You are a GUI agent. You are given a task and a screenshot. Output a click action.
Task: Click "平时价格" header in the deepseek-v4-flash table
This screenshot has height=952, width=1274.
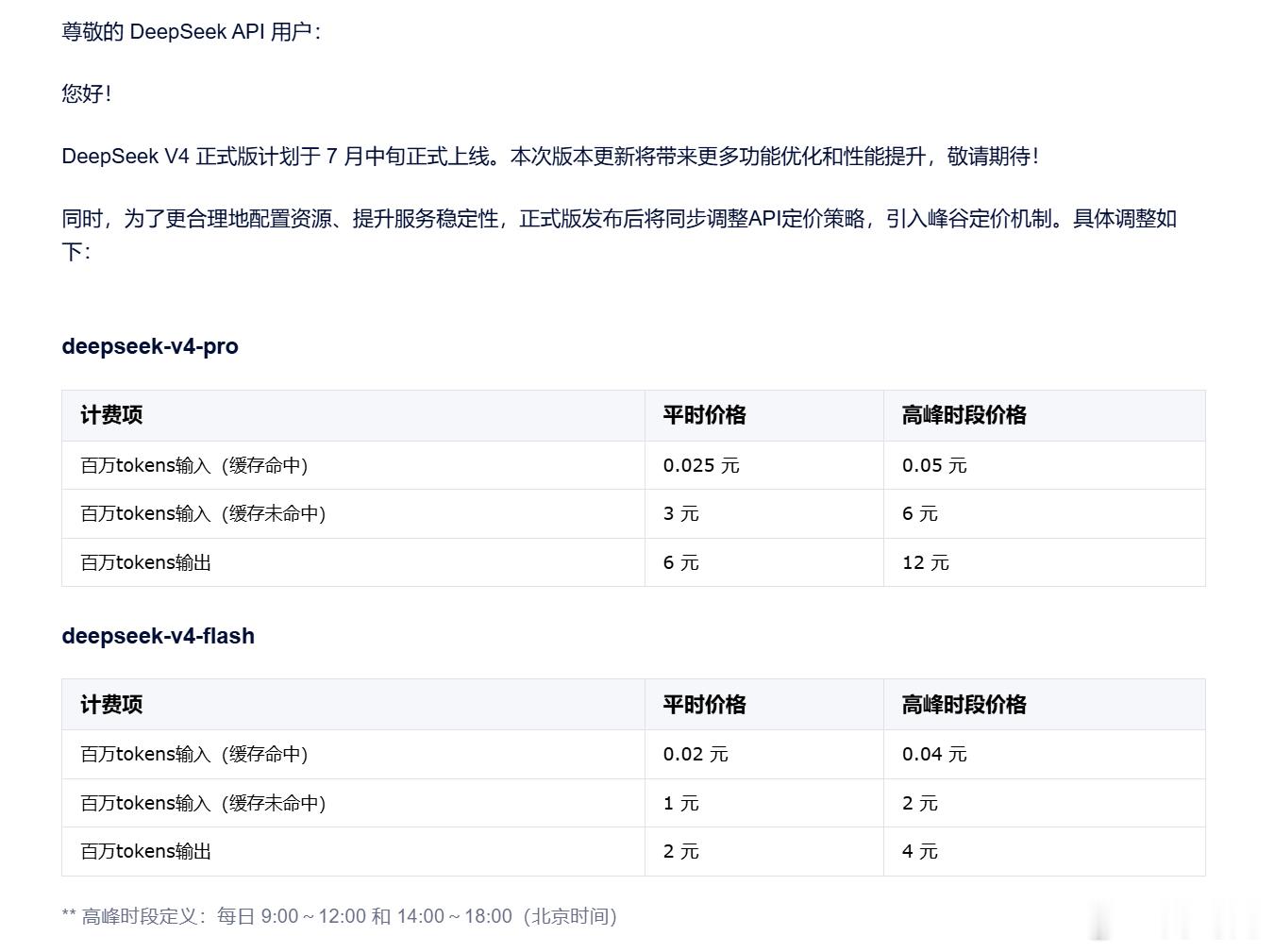click(704, 705)
